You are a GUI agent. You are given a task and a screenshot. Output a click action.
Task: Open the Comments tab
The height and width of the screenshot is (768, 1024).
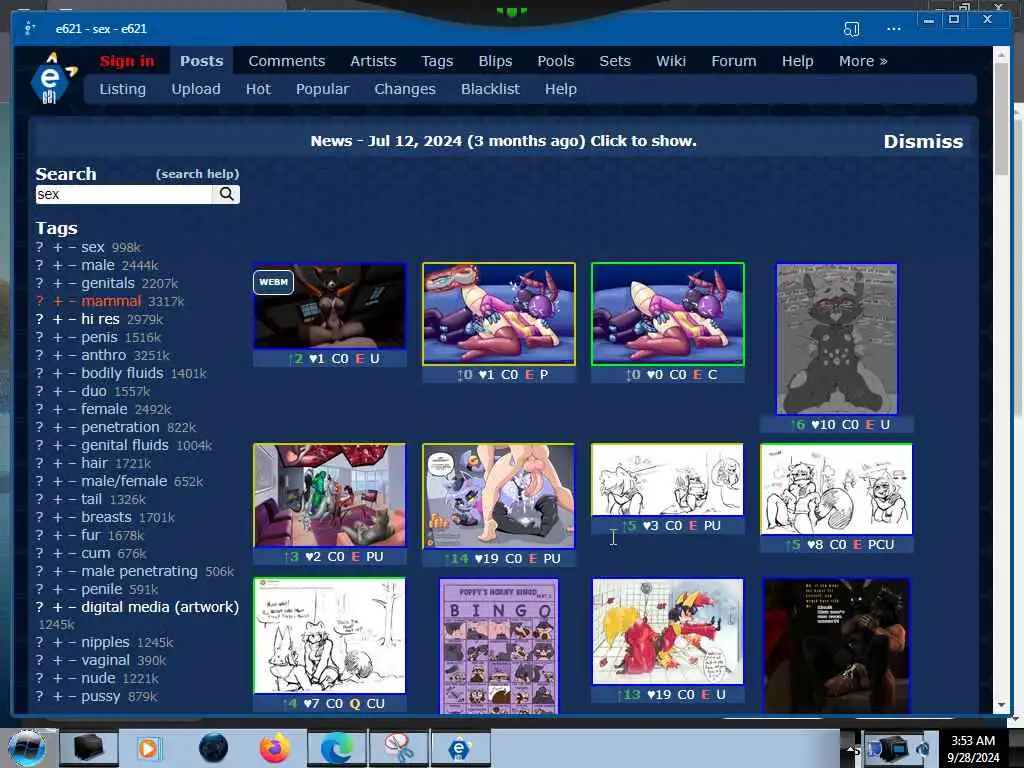pos(287,61)
